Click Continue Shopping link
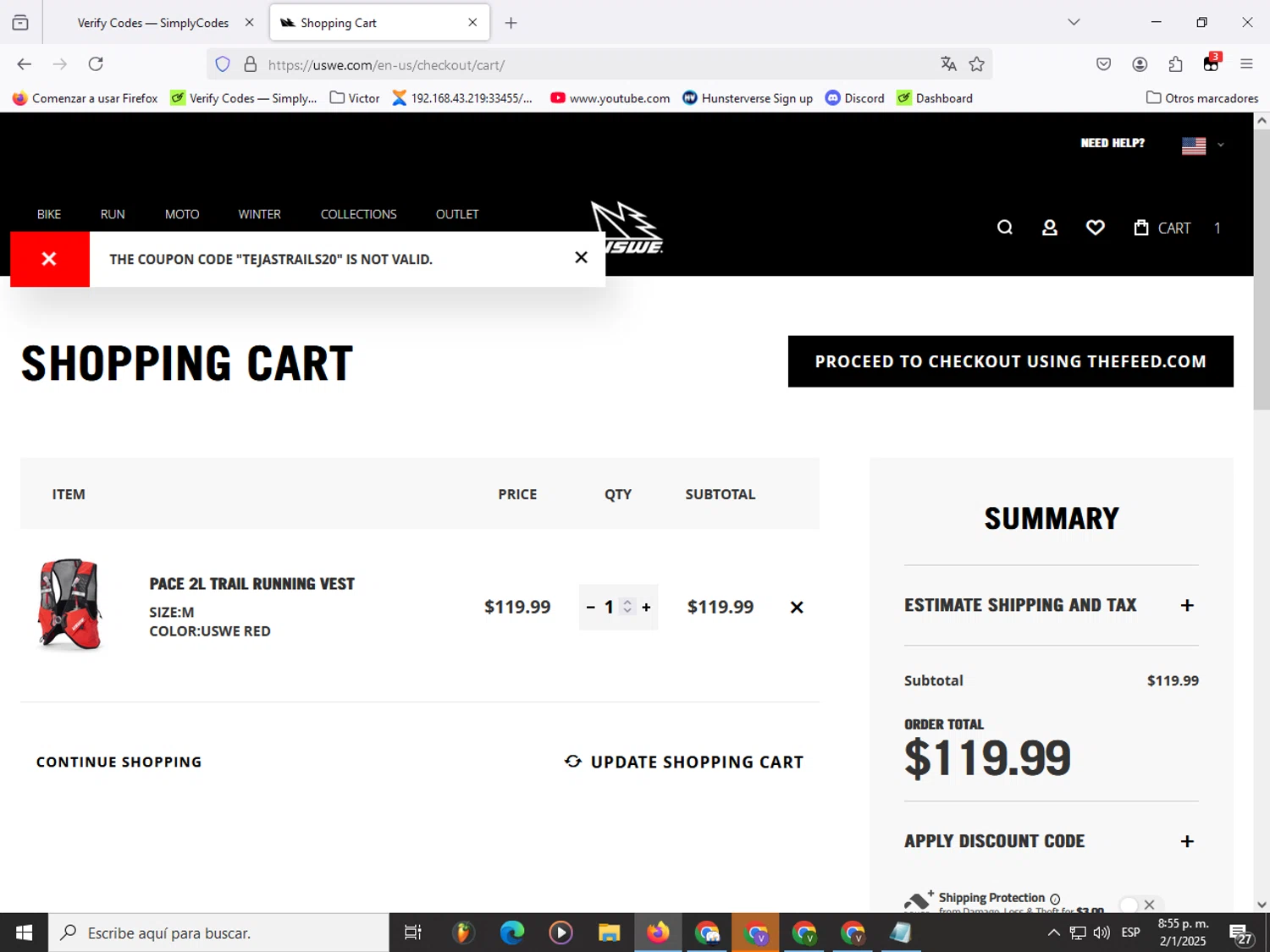The width and height of the screenshot is (1270, 952). tap(119, 762)
